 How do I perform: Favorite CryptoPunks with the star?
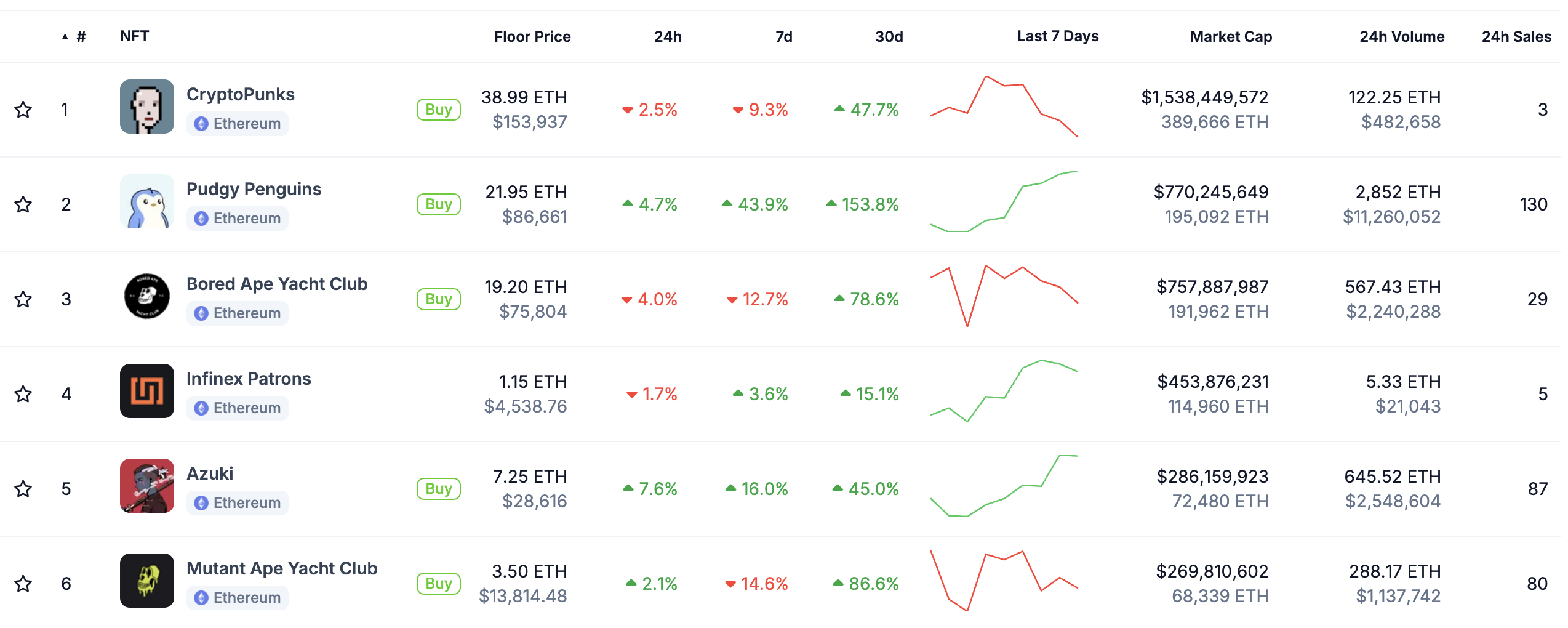tap(23, 110)
